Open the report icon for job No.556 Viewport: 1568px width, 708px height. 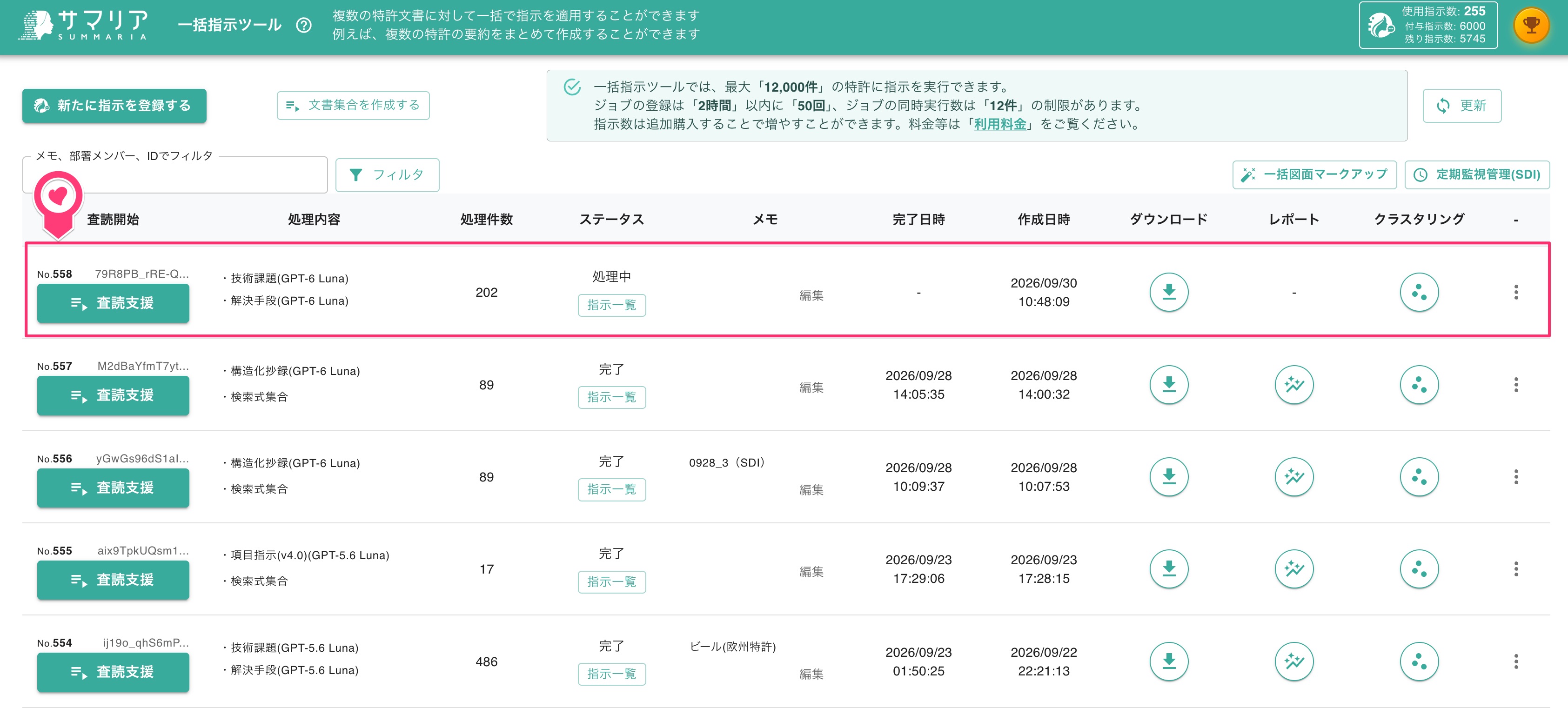coord(1293,477)
